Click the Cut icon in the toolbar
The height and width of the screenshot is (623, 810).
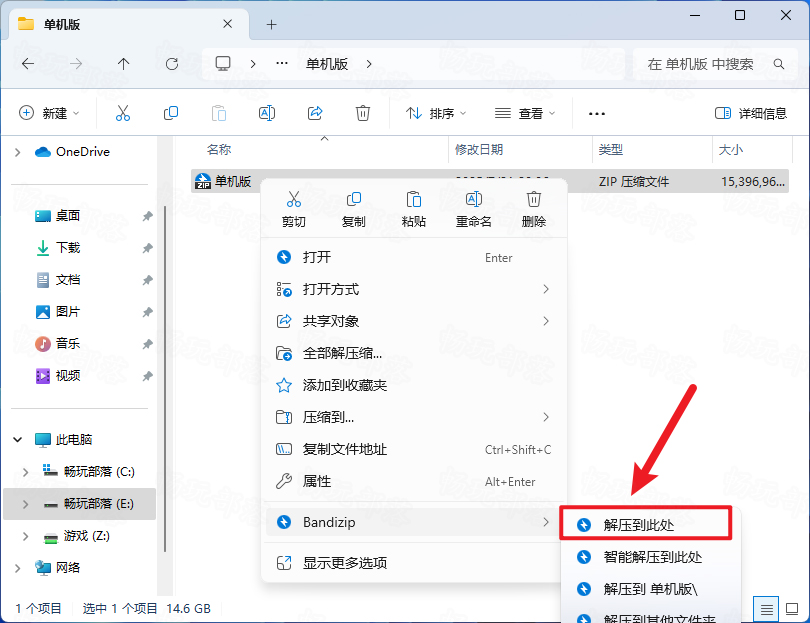tap(123, 113)
